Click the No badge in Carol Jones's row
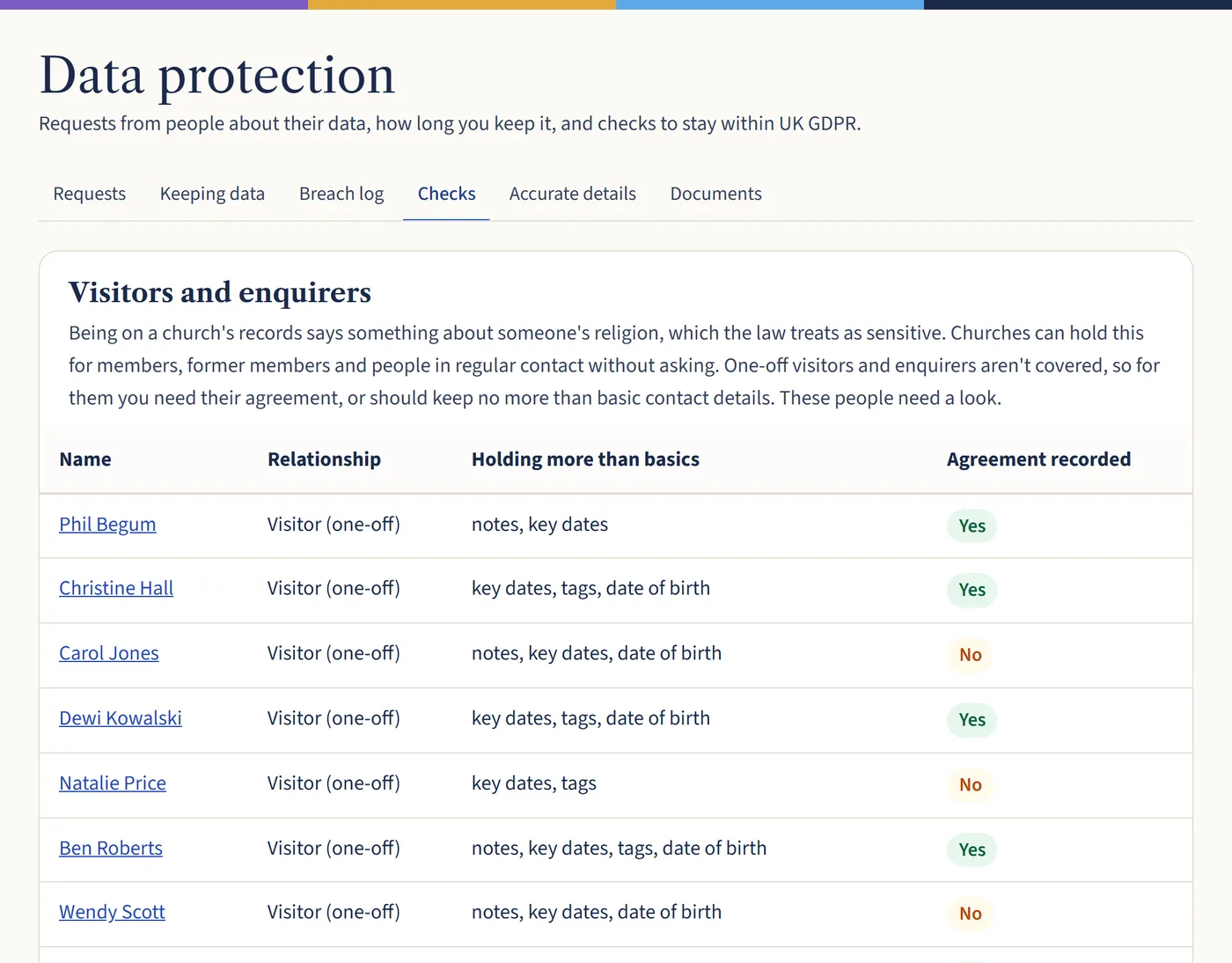Screen dimensions: 1232x963 click(x=970, y=656)
